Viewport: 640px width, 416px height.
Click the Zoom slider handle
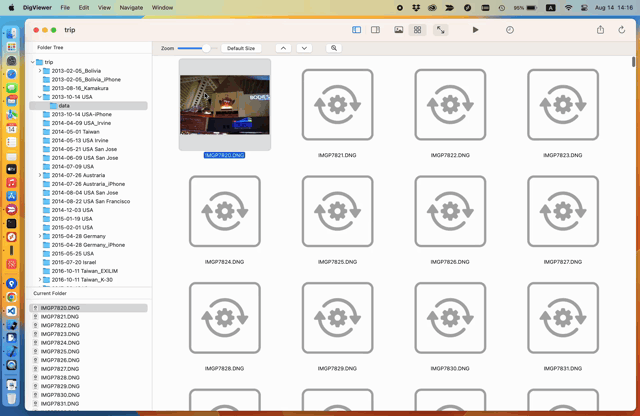[206, 48]
